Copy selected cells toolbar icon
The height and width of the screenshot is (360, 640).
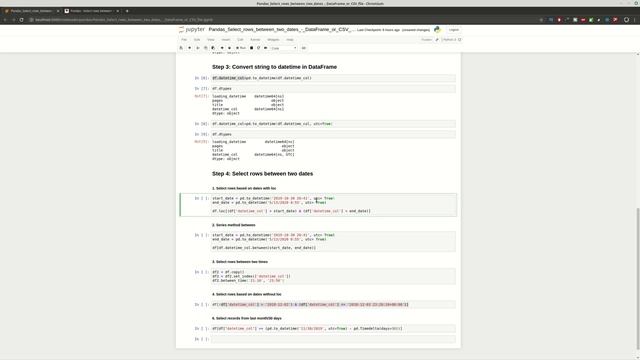click(x=205, y=48)
